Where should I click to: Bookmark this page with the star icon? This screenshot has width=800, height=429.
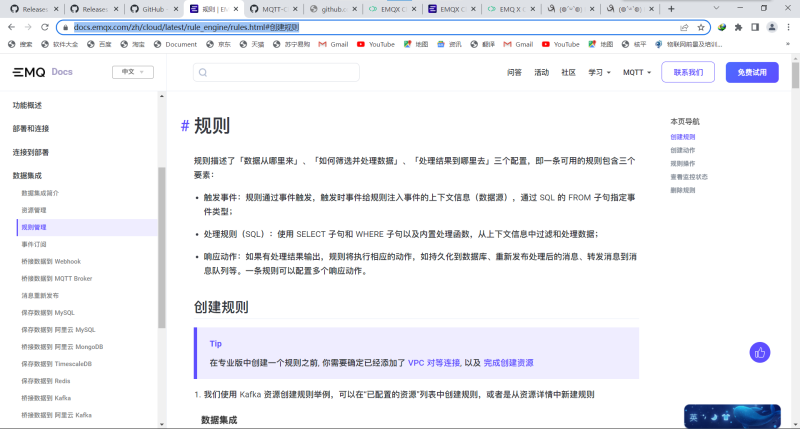tap(702, 27)
